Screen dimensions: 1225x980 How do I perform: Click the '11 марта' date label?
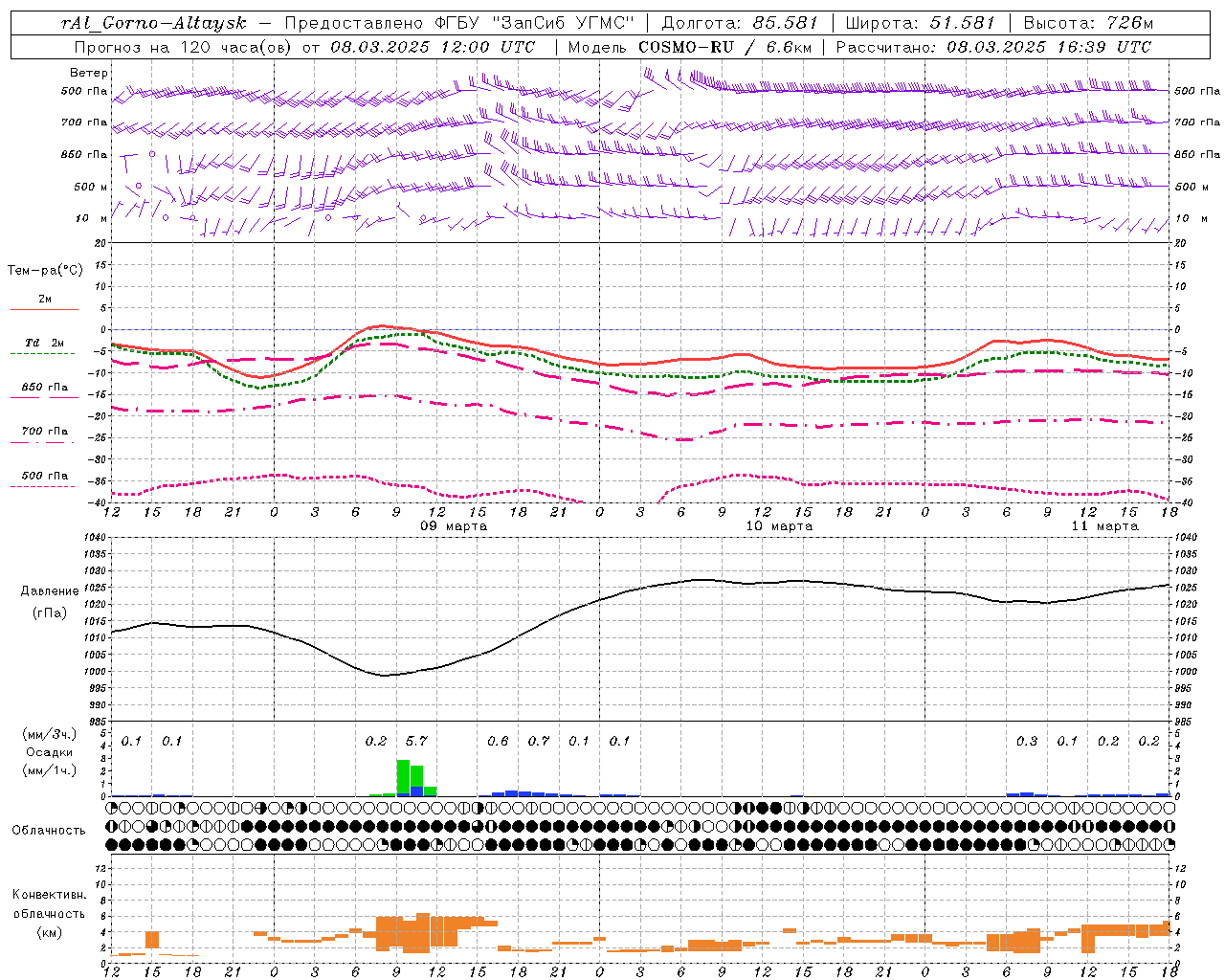click(x=1104, y=526)
